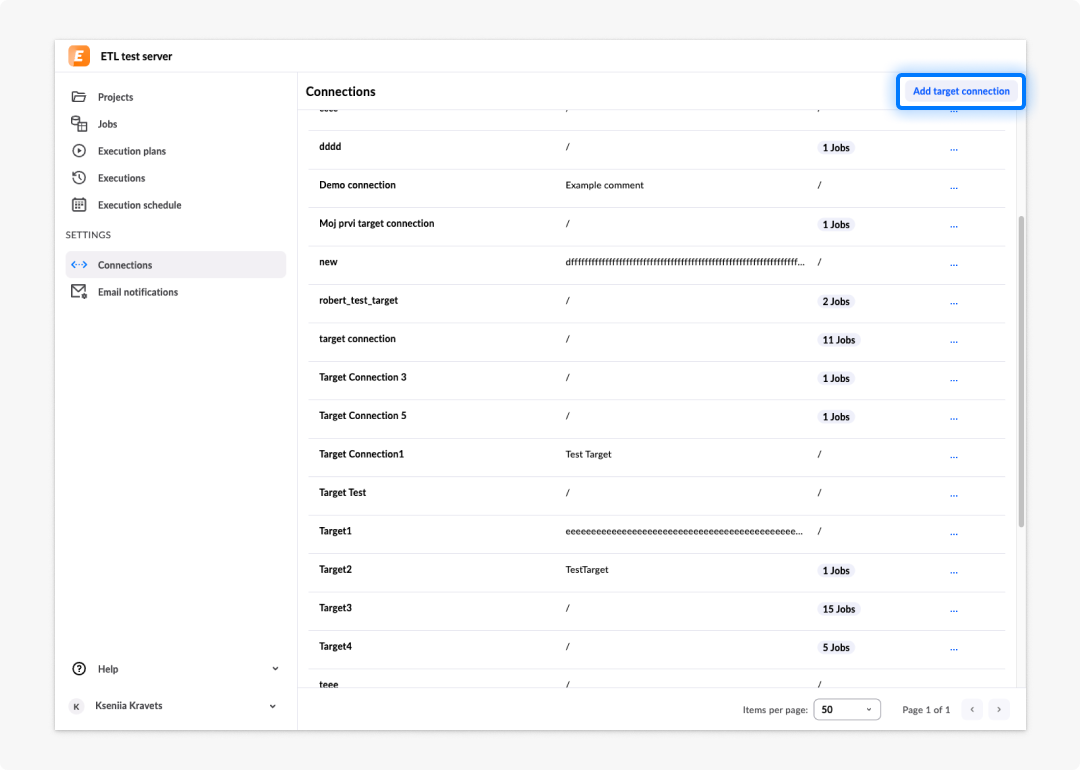Expand the Help section chevron
The image size is (1080, 770).
275,669
